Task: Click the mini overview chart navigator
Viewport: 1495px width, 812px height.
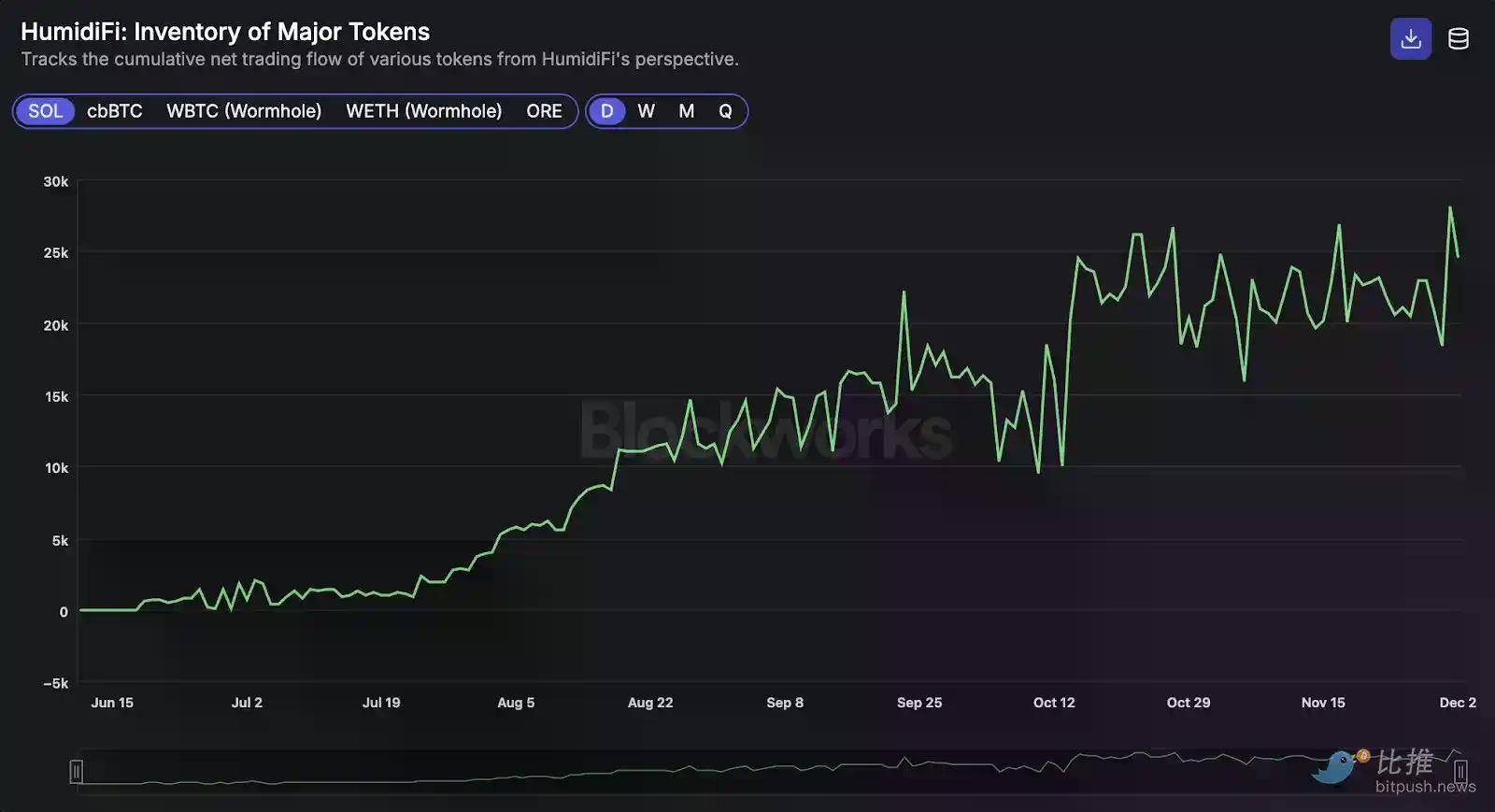Action: click(768, 771)
